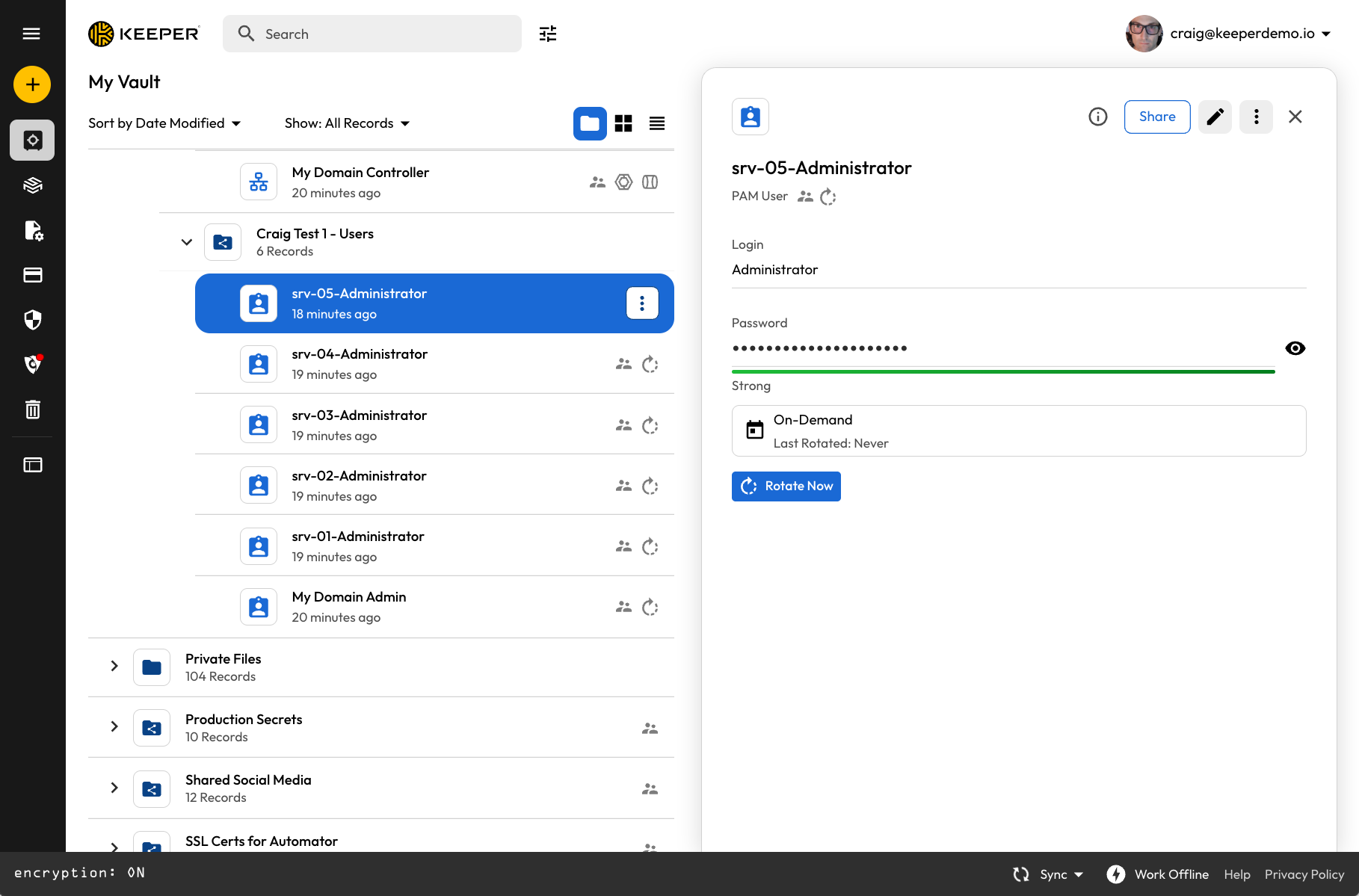Click the search filter options icon

pos(548,34)
